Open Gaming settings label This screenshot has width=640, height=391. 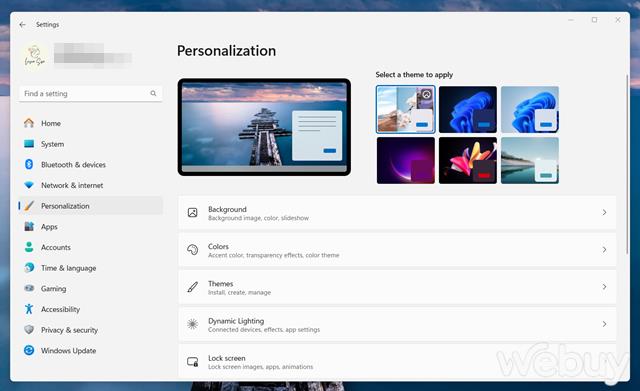click(53, 289)
